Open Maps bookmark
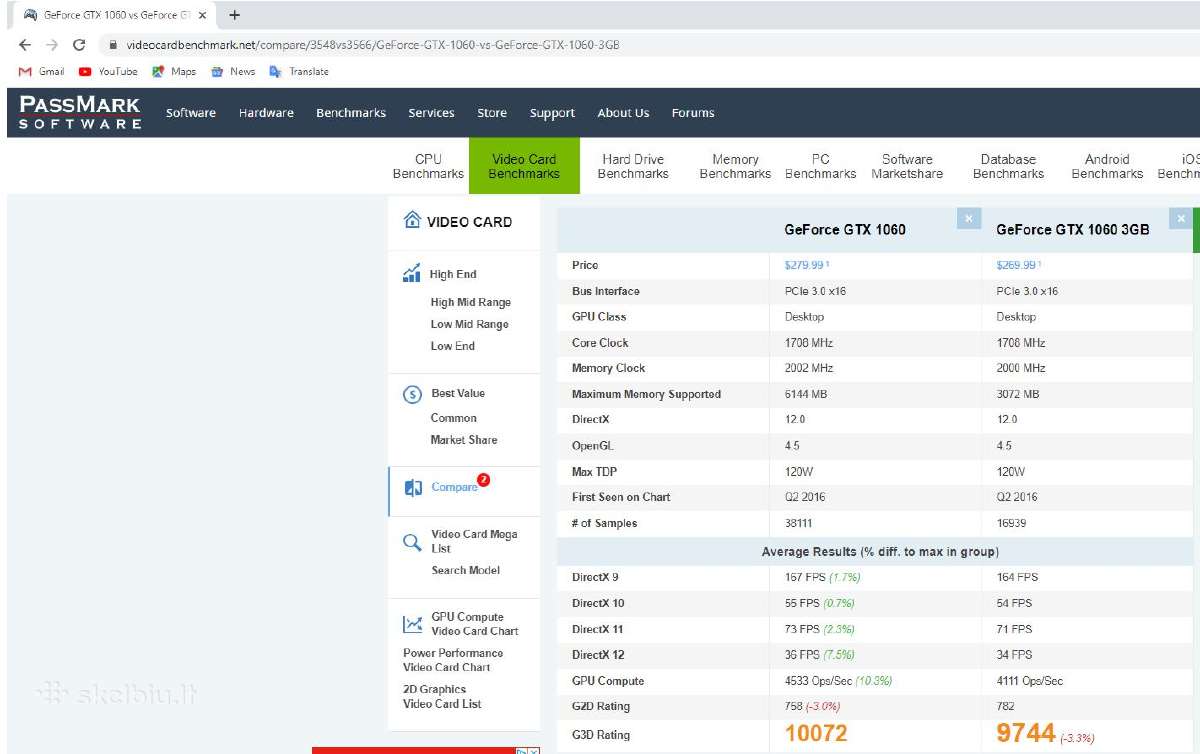Screen dimensions: 1200x754 tap(174, 71)
